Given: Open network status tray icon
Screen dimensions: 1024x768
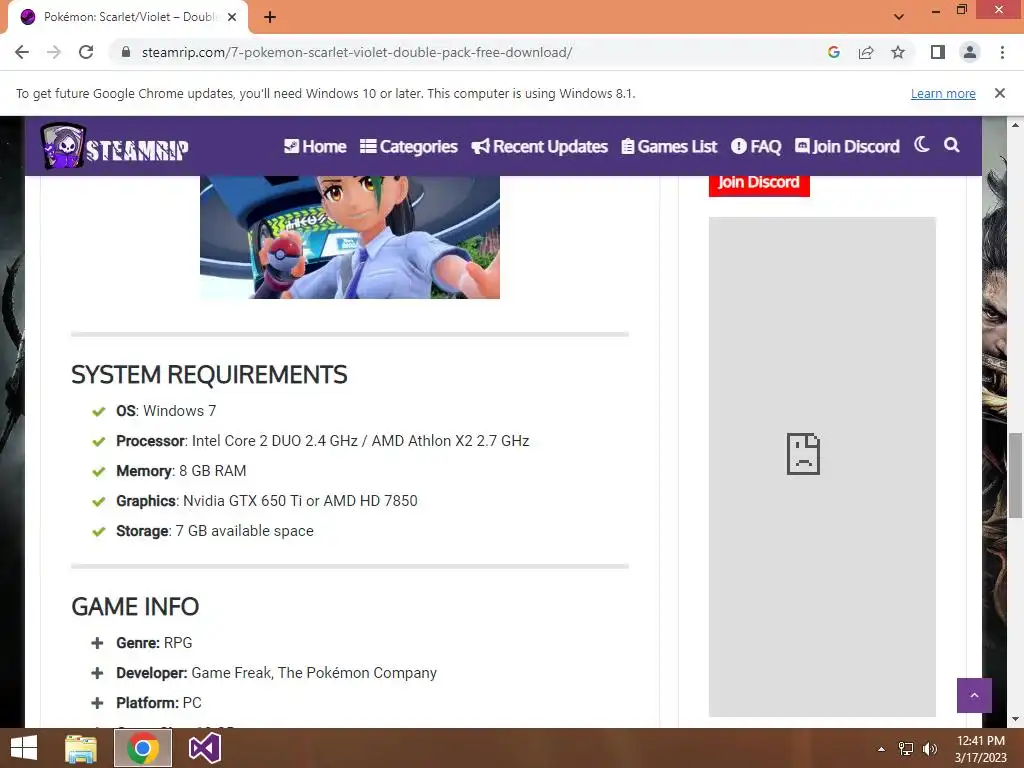Looking at the screenshot, I should [x=906, y=749].
